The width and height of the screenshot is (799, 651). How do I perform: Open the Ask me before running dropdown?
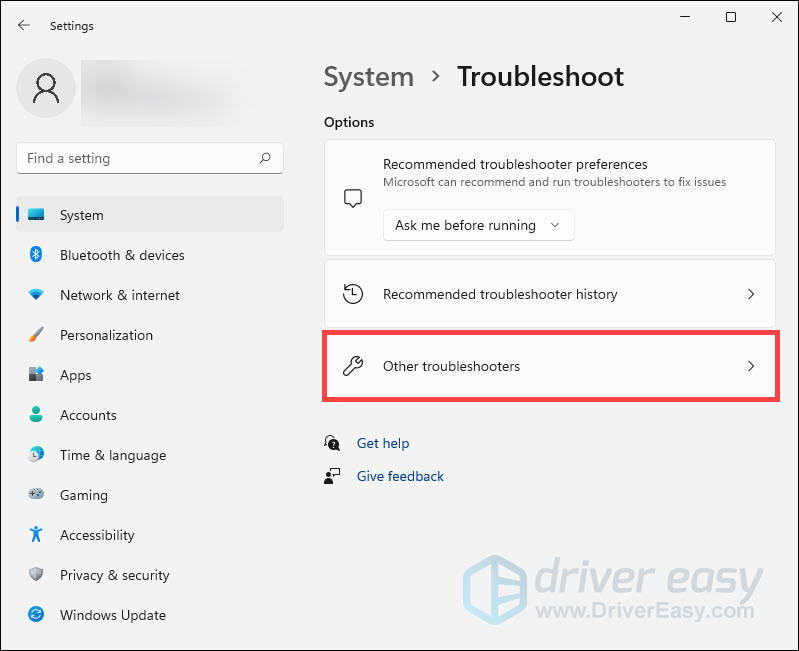[x=478, y=225]
